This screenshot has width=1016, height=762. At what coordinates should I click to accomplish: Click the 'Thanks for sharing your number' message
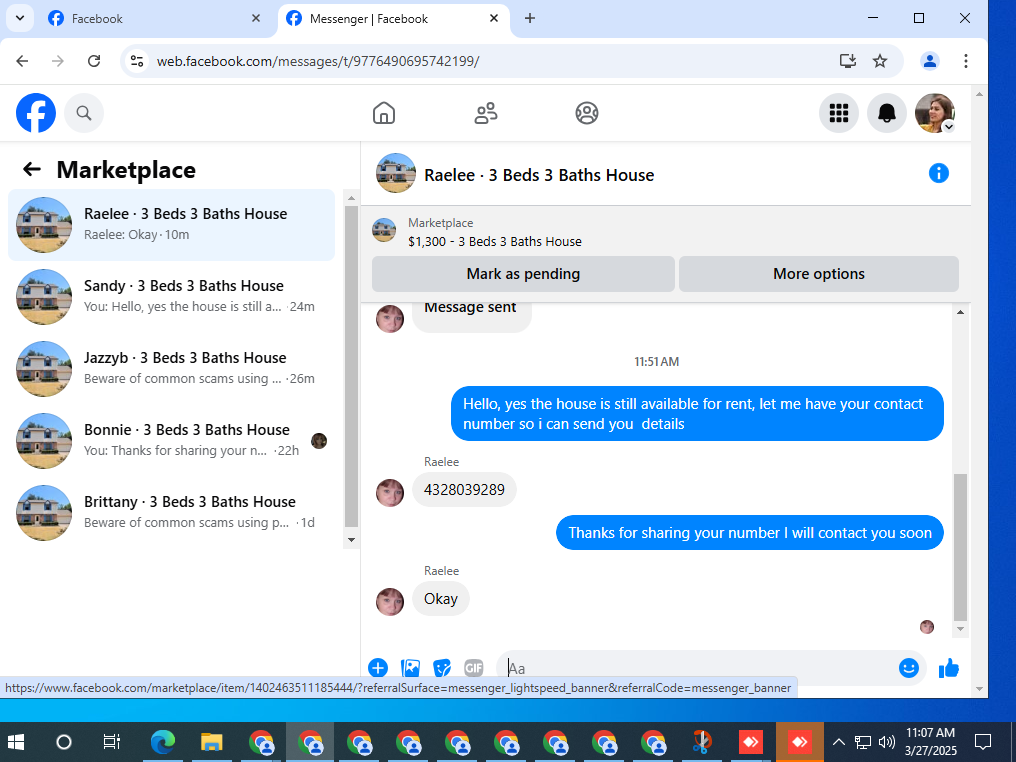coord(750,533)
